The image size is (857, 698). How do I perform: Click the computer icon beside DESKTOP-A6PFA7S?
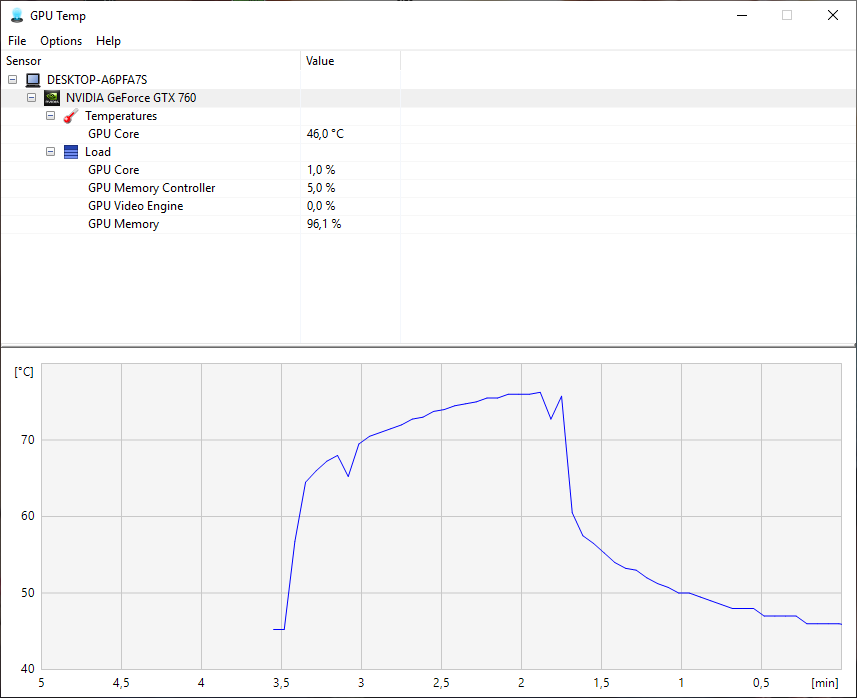[33, 80]
